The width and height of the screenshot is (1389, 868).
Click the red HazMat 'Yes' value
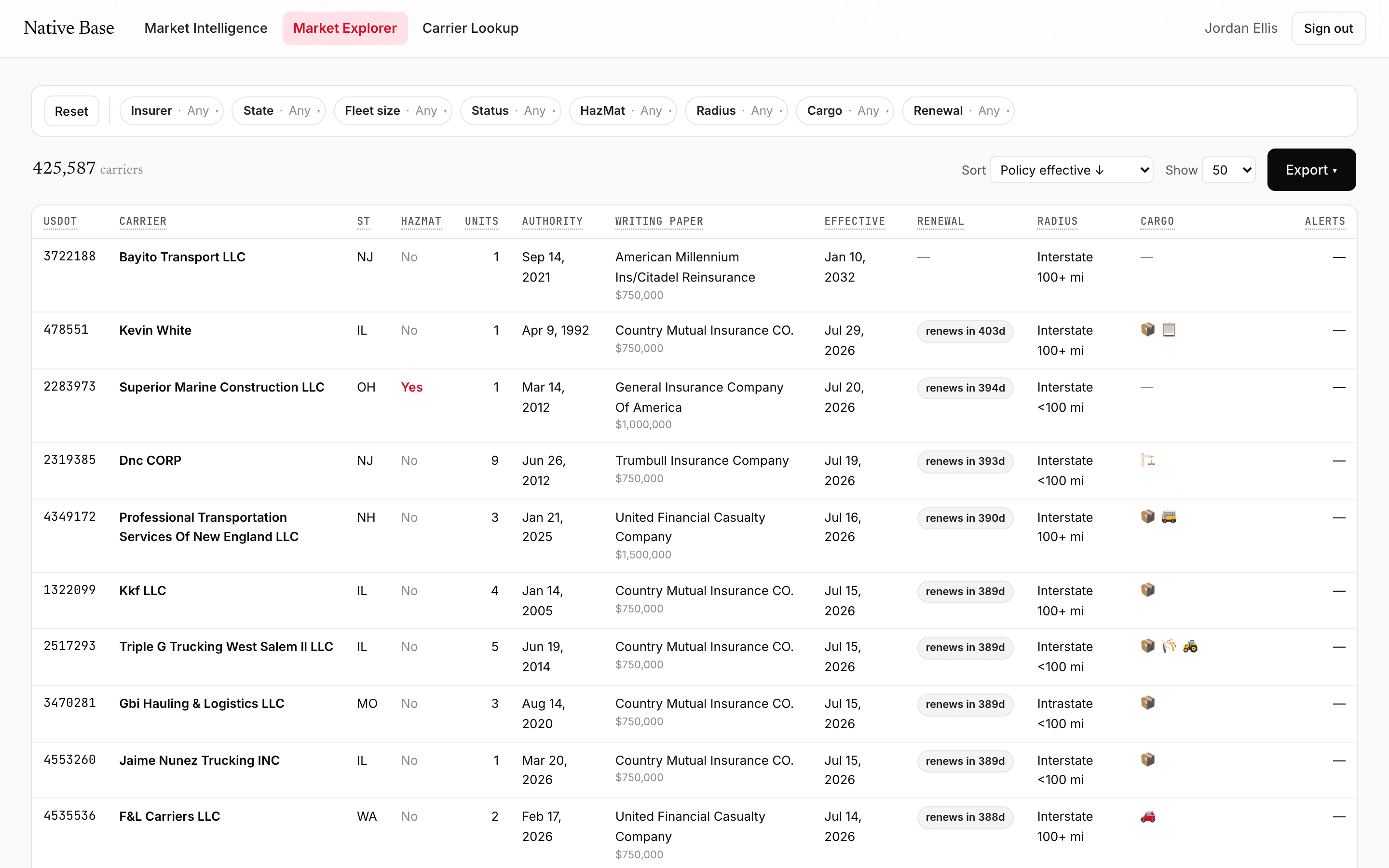coord(411,387)
